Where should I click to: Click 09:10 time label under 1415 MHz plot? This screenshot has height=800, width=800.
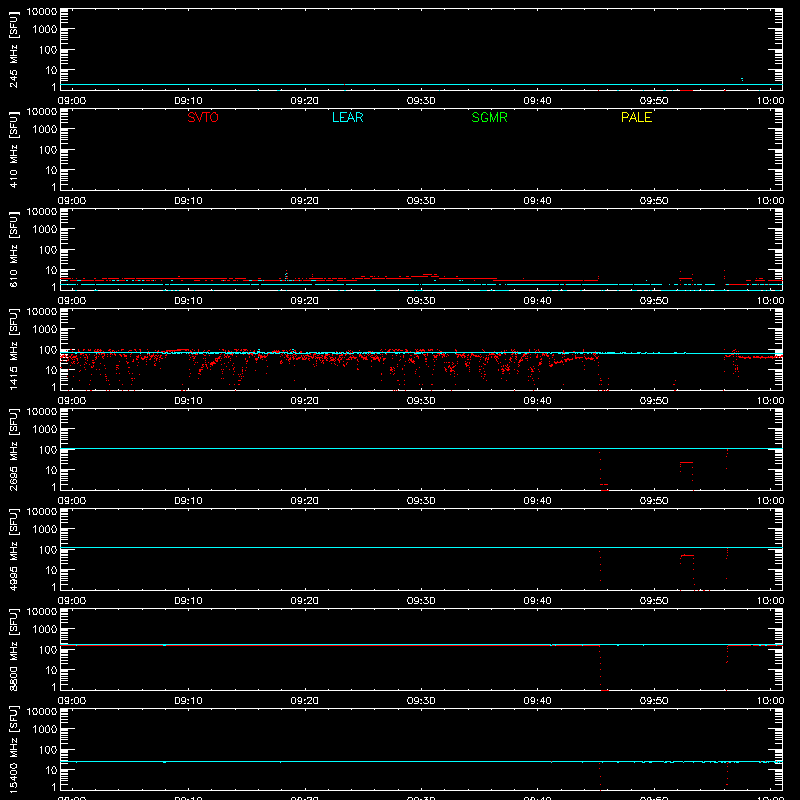tap(188, 401)
